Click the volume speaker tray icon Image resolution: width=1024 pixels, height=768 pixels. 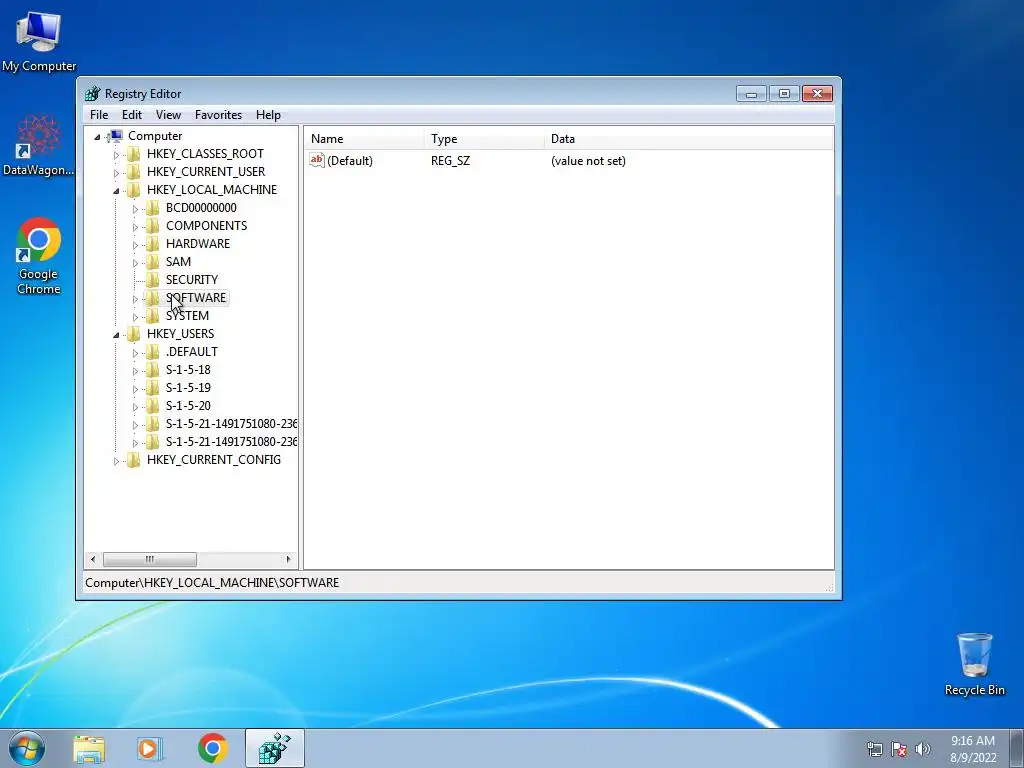click(923, 749)
